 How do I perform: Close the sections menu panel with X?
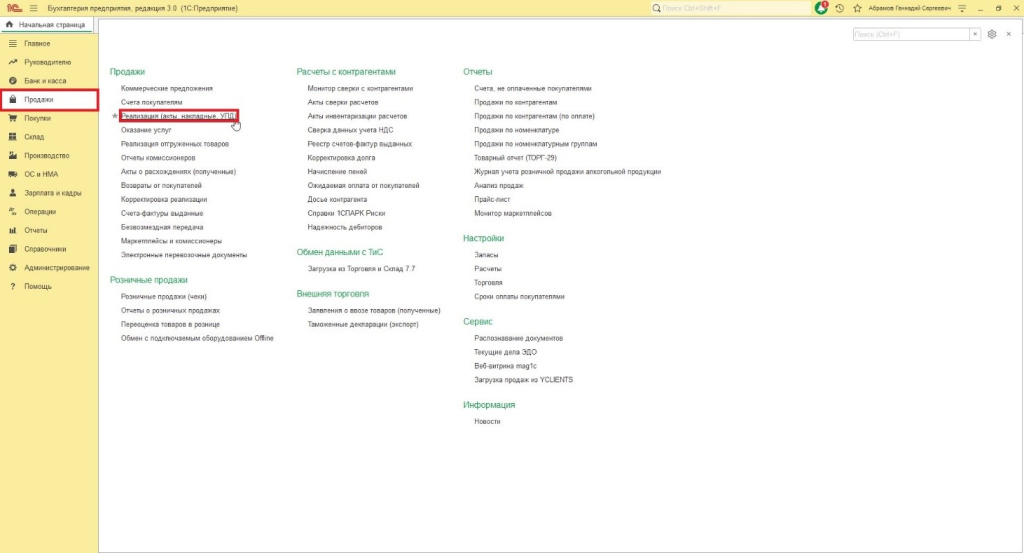(x=1009, y=34)
